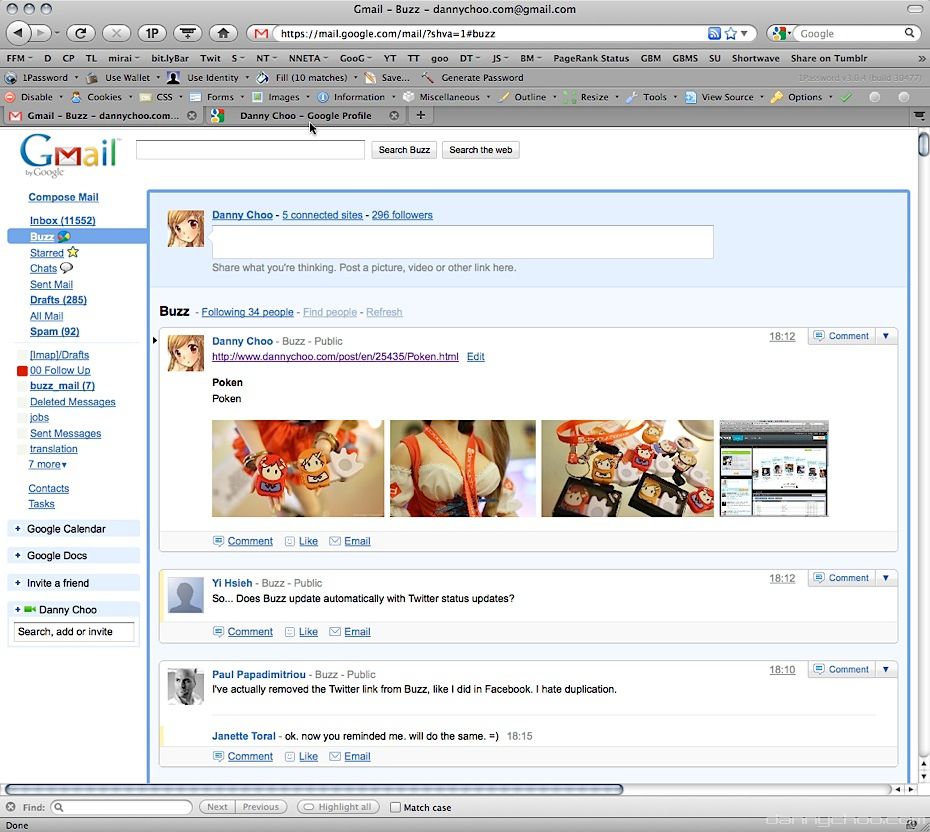Expand the 7 more labels list

(x=48, y=465)
